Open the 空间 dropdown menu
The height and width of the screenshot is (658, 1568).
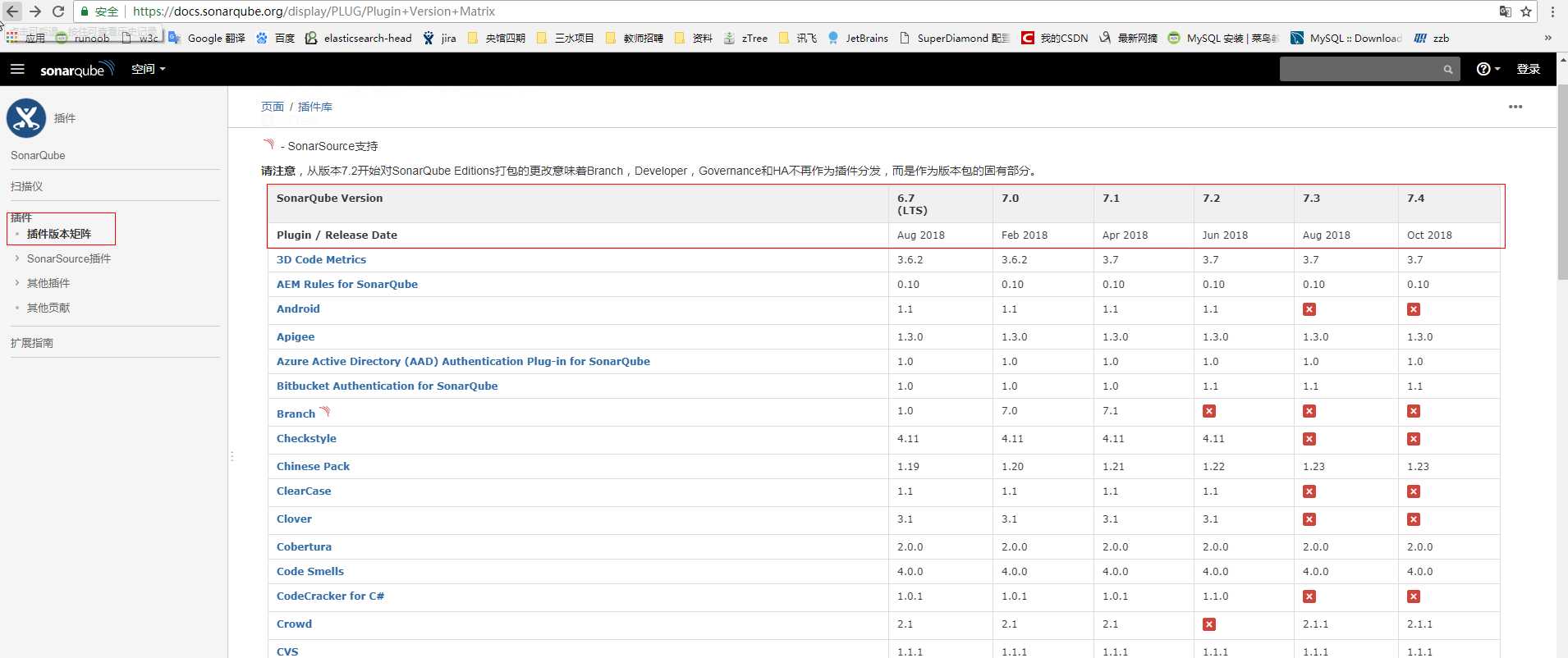pyautogui.click(x=149, y=69)
